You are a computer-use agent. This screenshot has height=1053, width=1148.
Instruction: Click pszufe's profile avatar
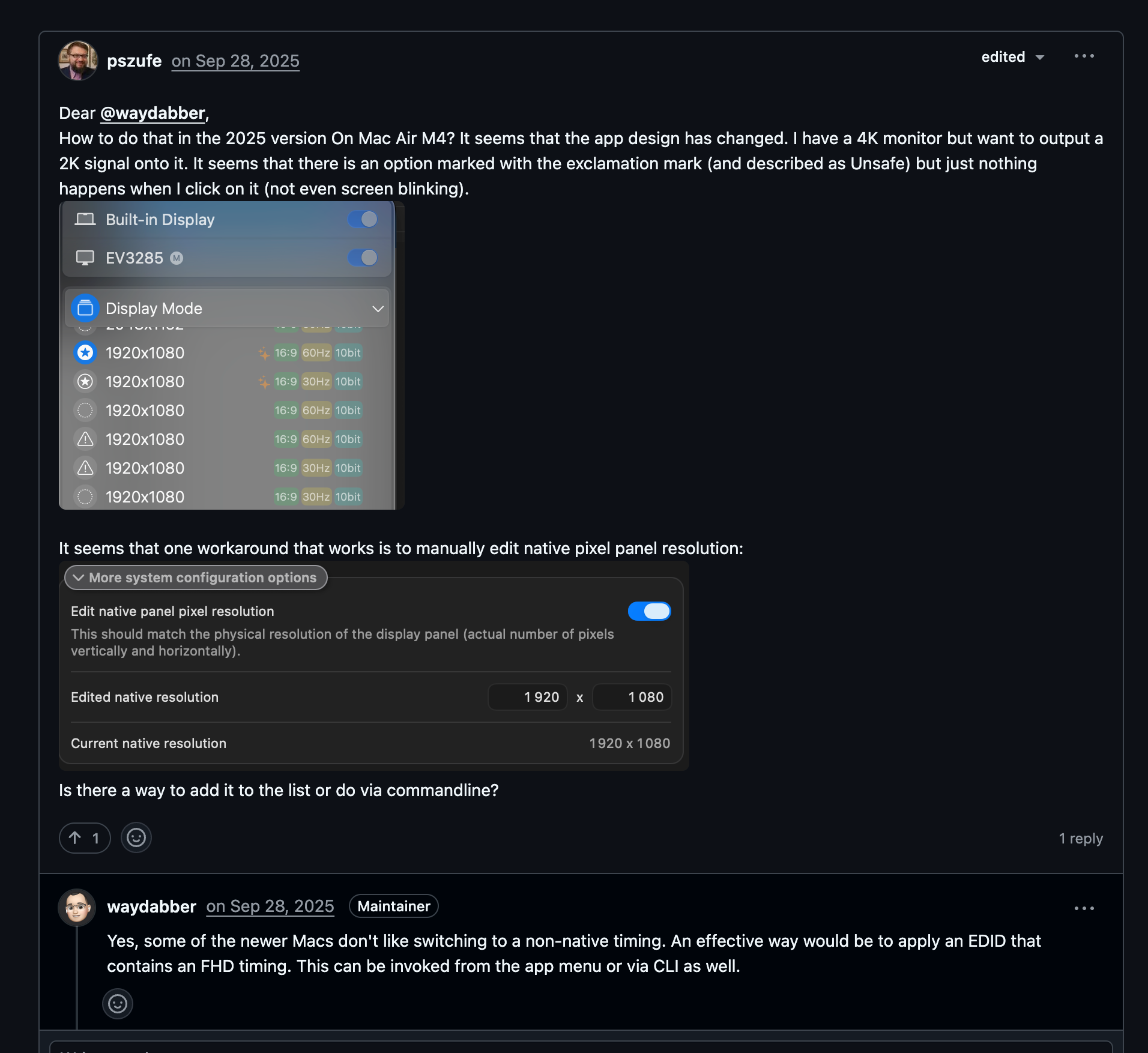coord(78,60)
